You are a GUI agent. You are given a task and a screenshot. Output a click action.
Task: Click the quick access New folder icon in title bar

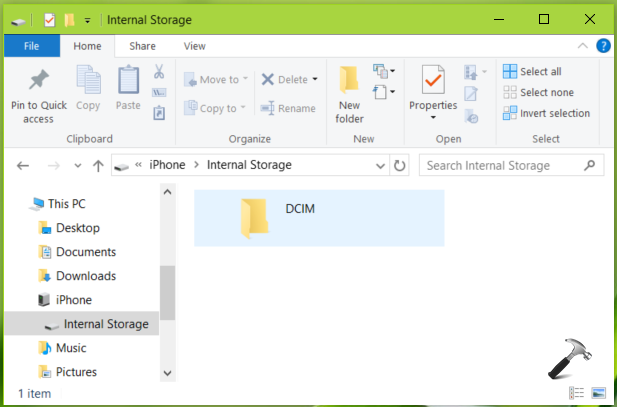click(x=69, y=20)
